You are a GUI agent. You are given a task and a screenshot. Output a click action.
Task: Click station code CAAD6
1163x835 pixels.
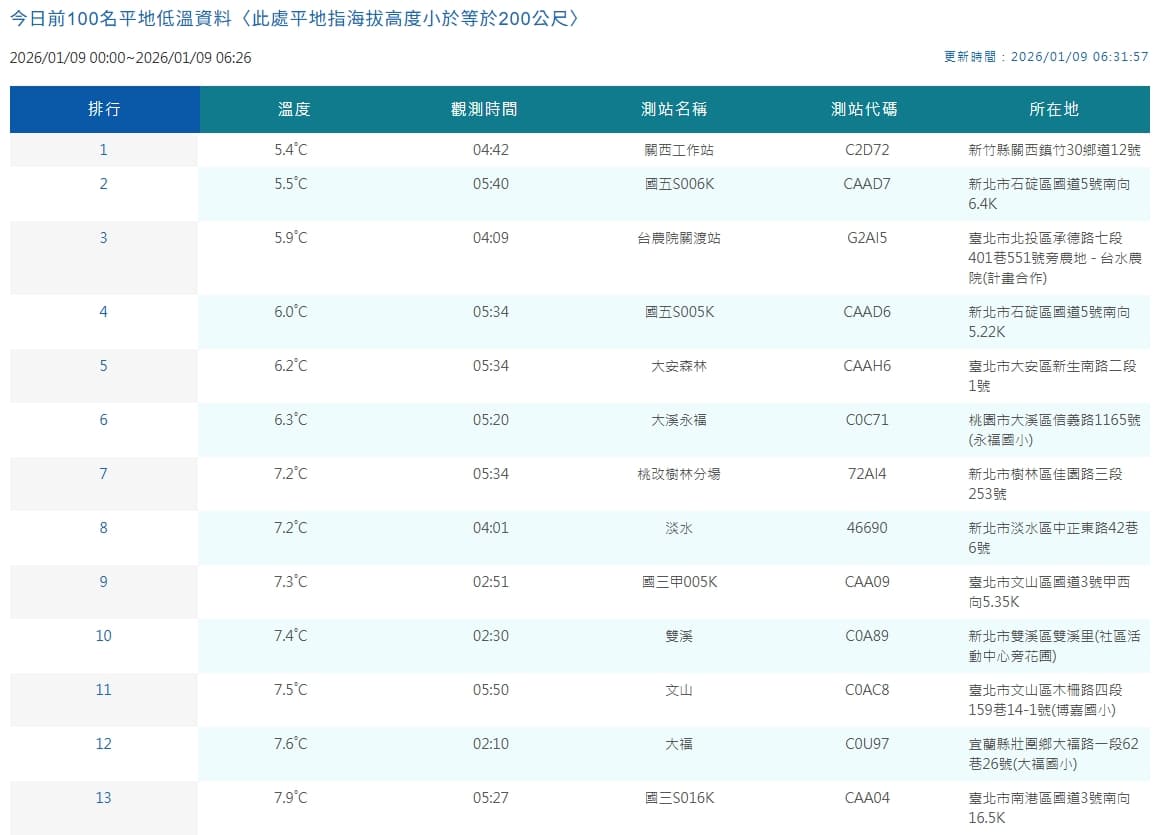(x=866, y=312)
